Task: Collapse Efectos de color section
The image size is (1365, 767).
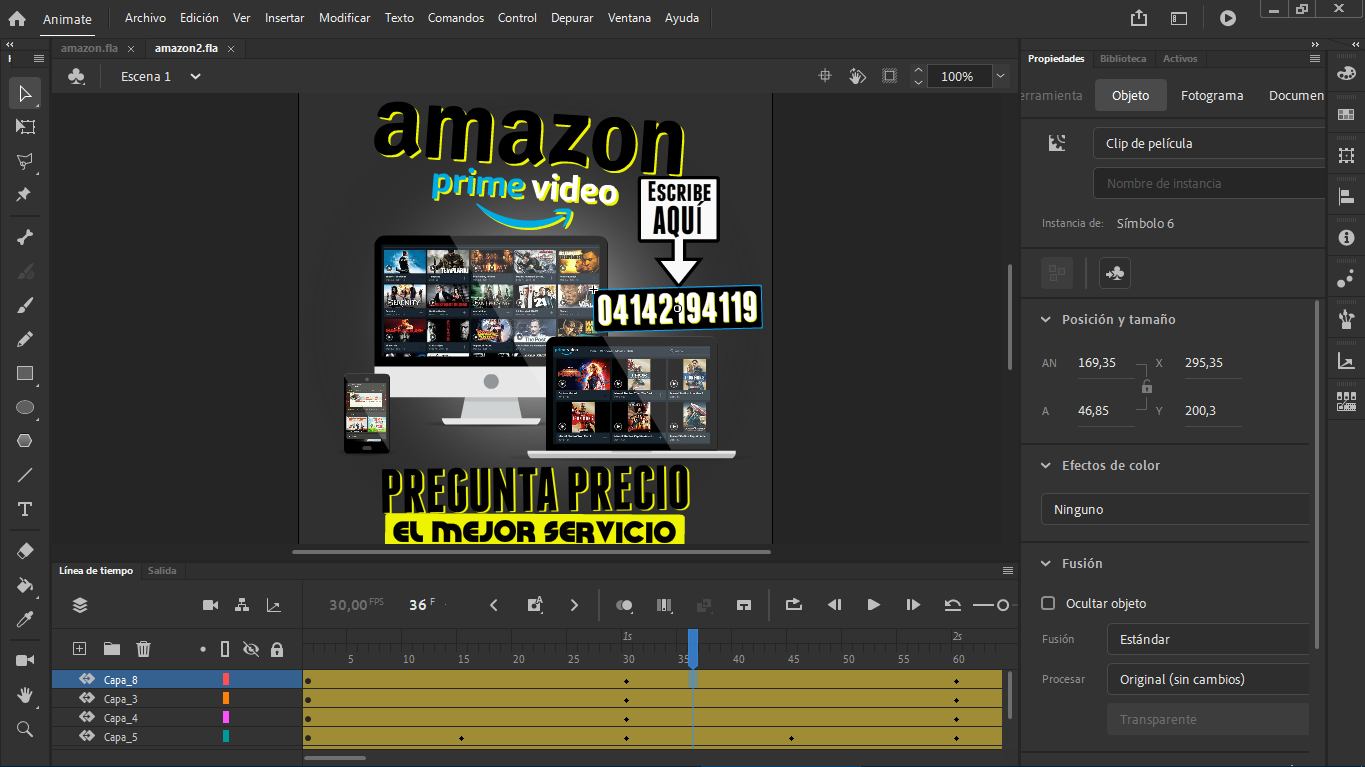Action: (1046, 466)
